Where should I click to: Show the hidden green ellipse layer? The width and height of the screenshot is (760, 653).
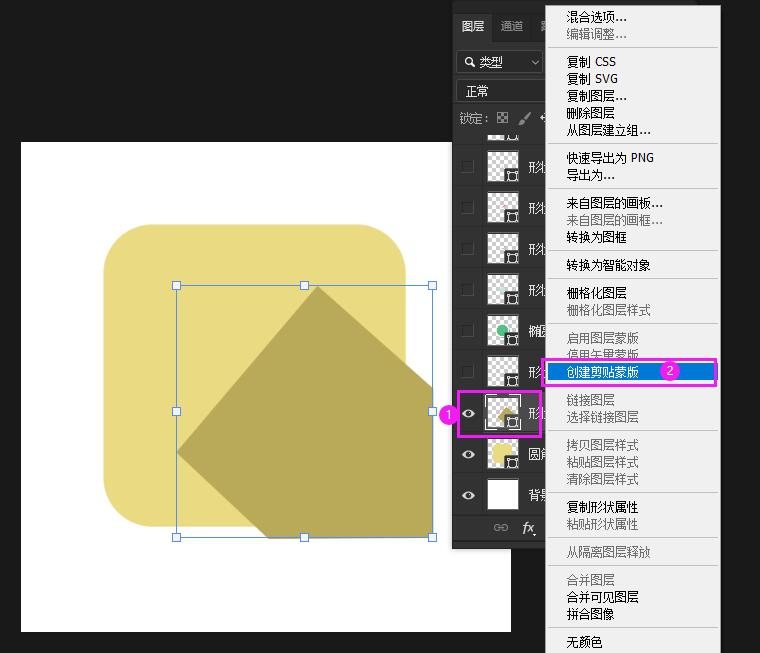pyautogui.click(x=467, y=331)
